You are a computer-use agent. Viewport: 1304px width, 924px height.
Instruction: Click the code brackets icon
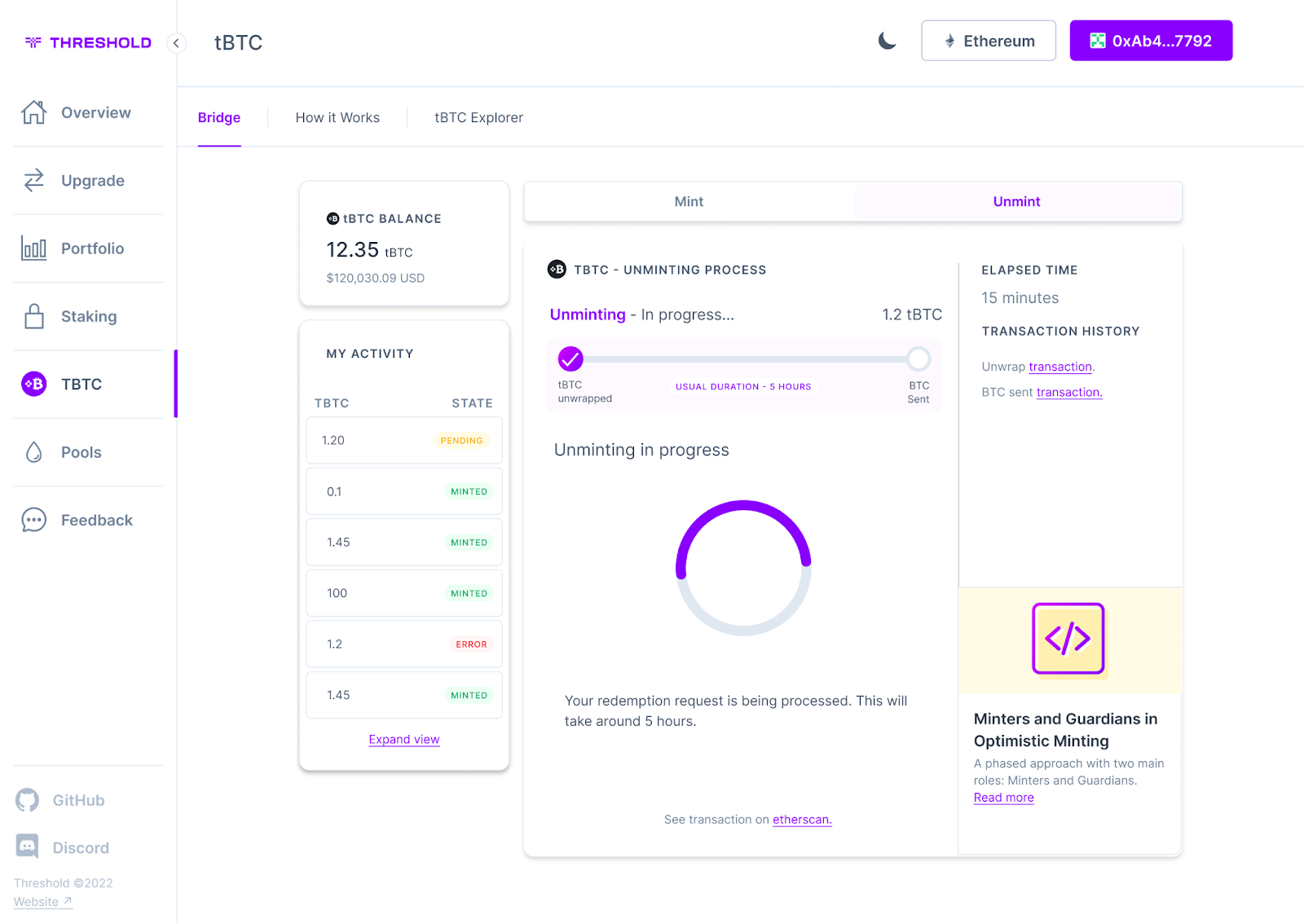1068,639
